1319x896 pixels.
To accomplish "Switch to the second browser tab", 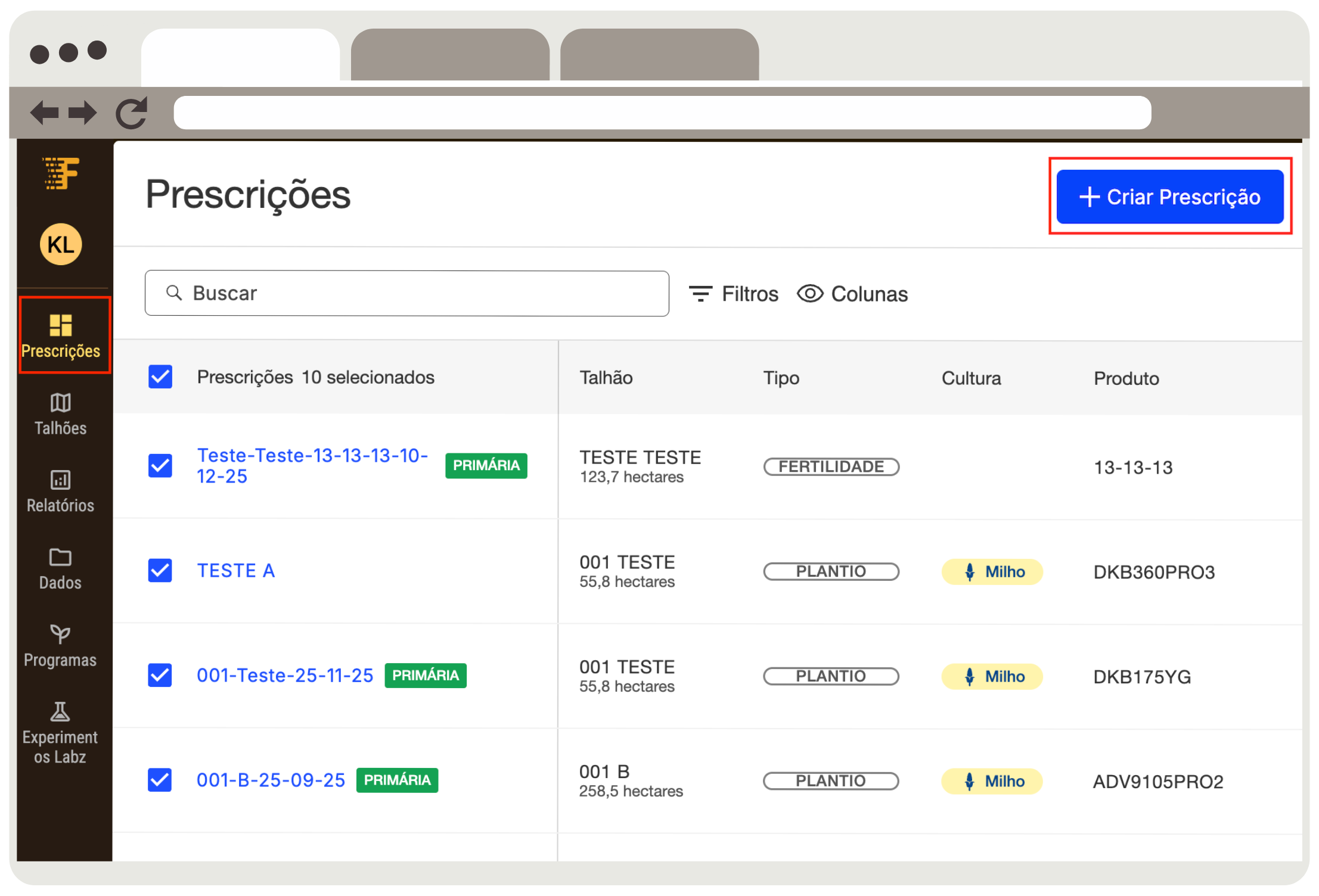I will (450, 55).
